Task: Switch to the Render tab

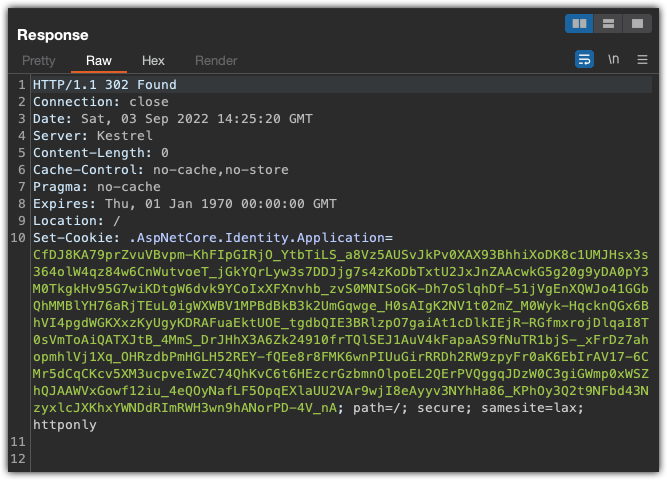Action: tap(216, 60)
